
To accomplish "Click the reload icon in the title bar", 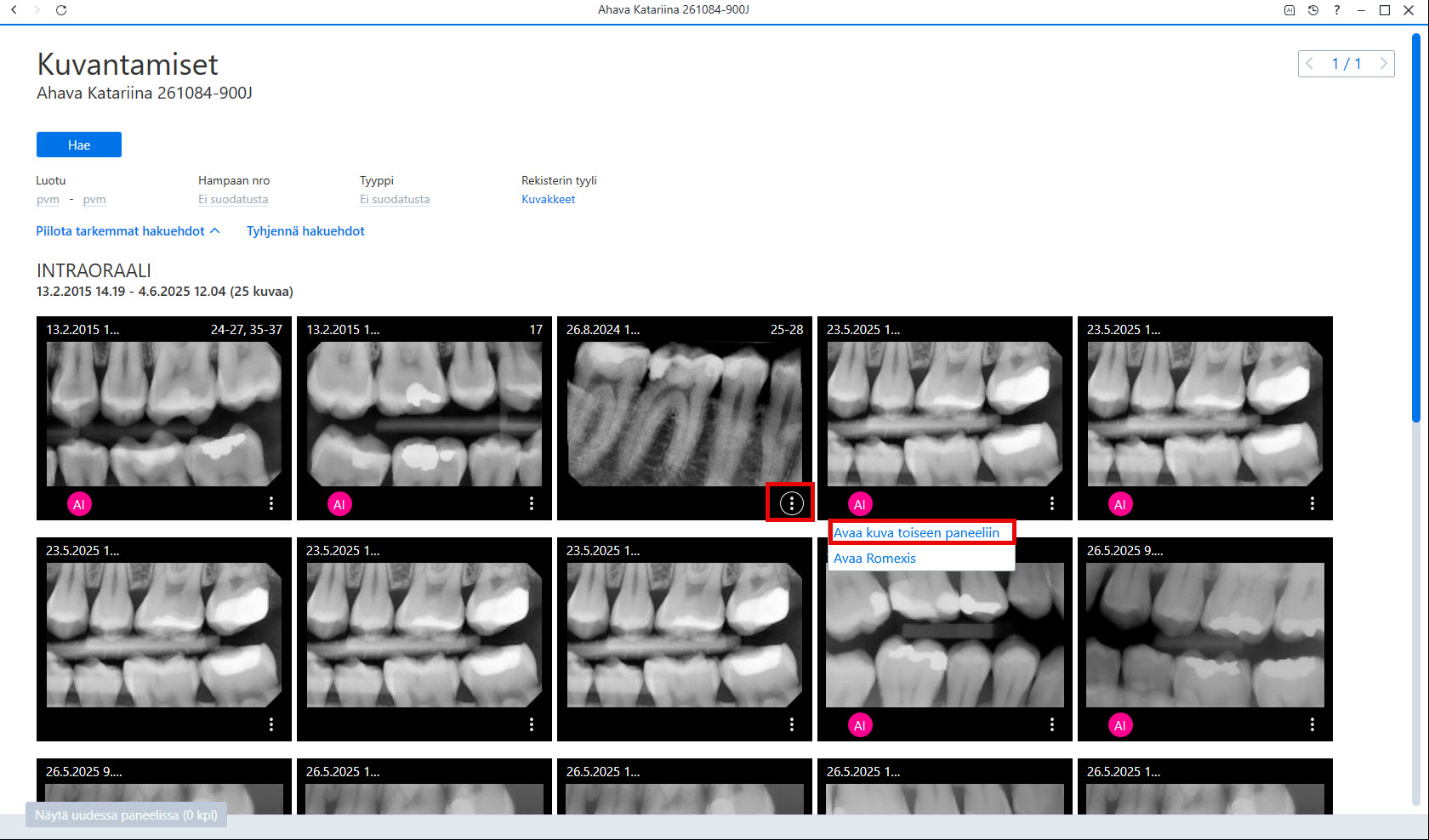I will [x=61, y=10].
